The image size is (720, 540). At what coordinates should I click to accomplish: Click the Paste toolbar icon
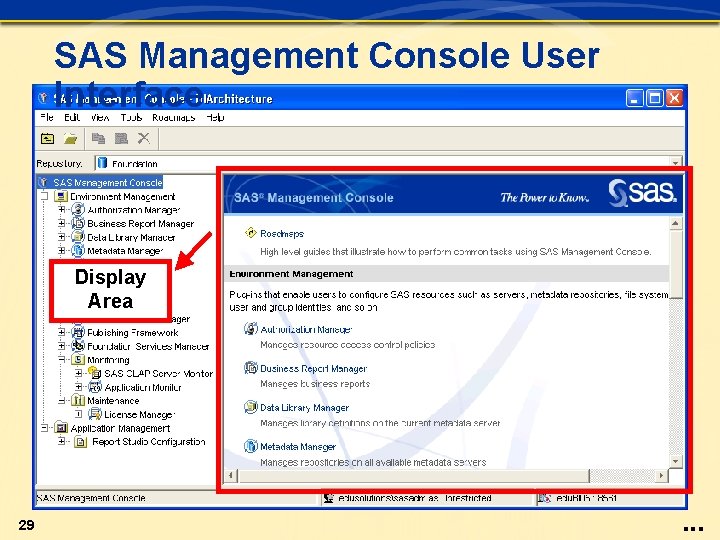pyautogui.click(x=121, y=138)
